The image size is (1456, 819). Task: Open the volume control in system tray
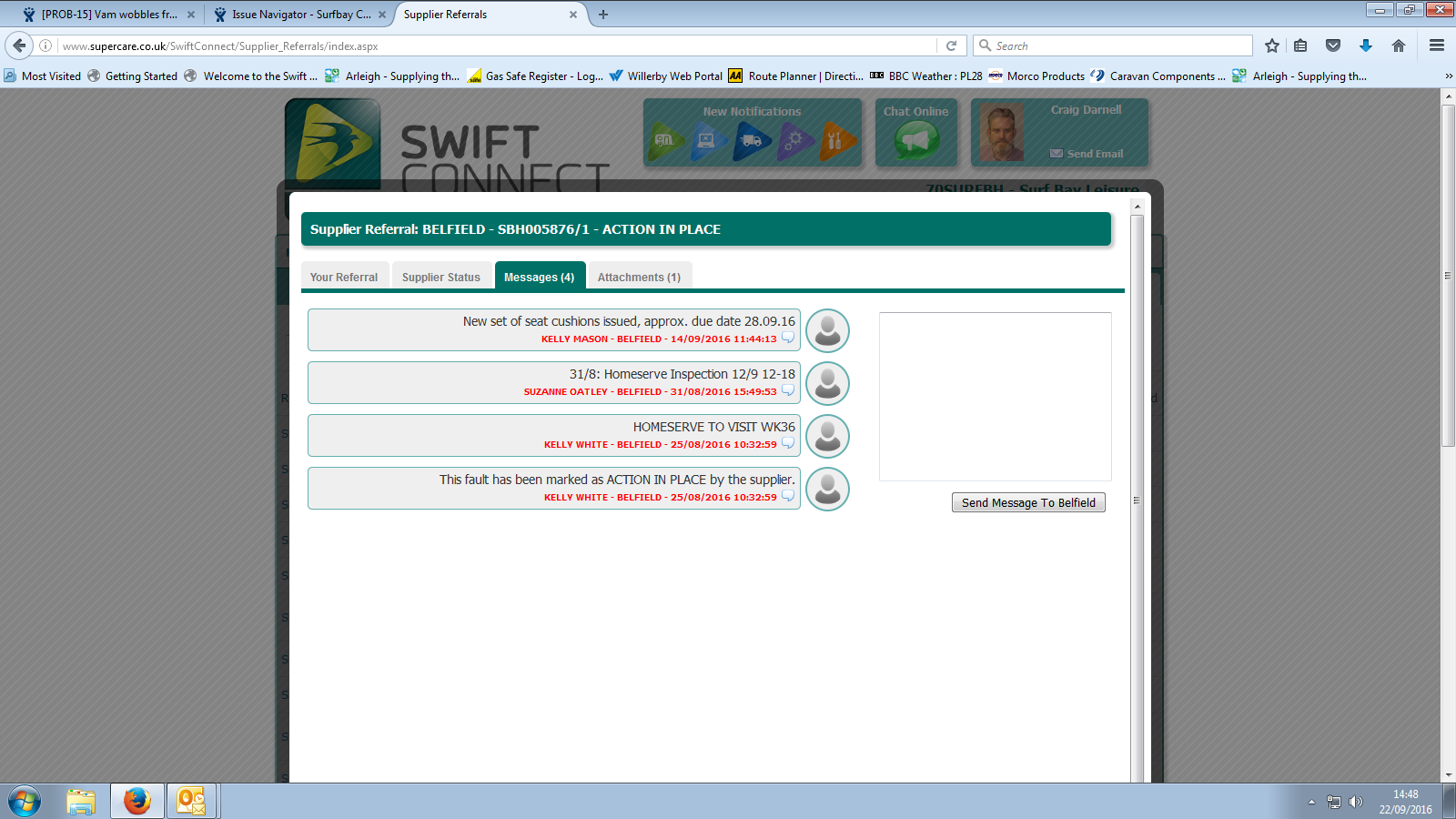tap(1356, 802)
